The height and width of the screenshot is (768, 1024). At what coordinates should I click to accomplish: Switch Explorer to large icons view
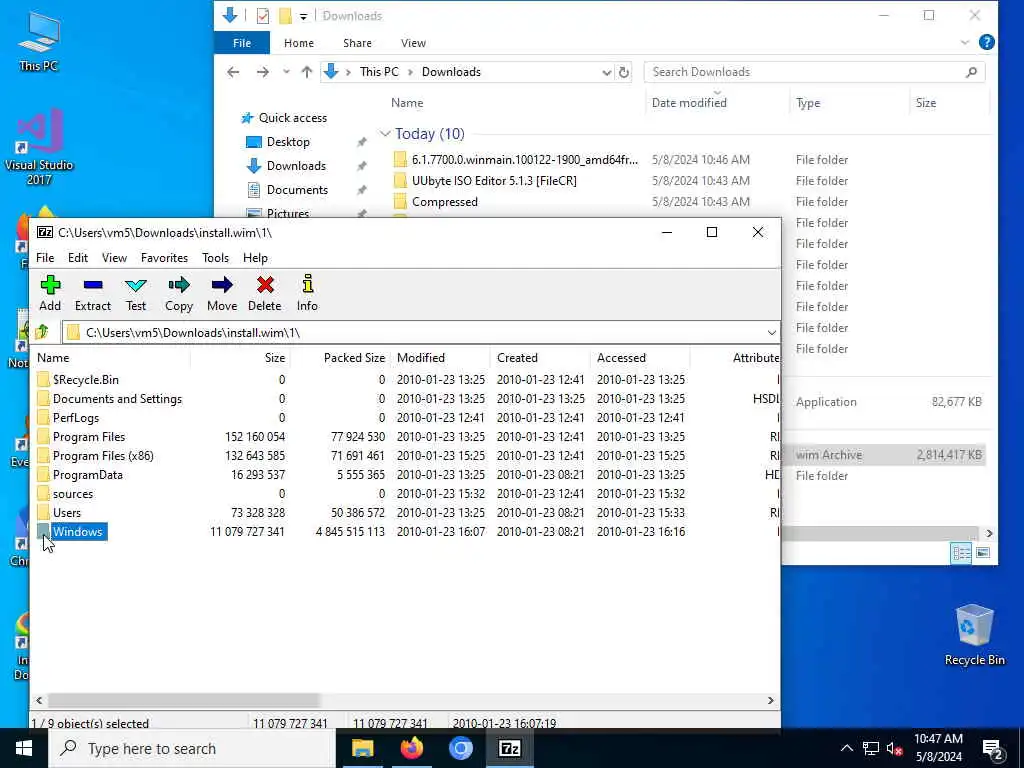[x=982, y=553]
